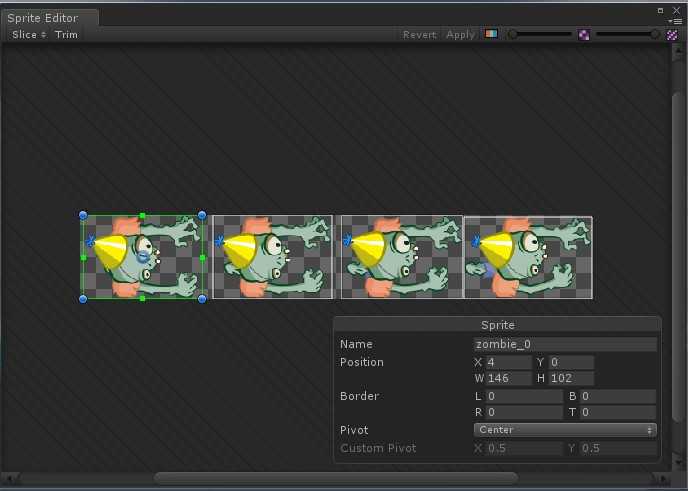Select the second zombie sprite frame
688x491 pixels.
pyautogui.click(x=272, y=257)
